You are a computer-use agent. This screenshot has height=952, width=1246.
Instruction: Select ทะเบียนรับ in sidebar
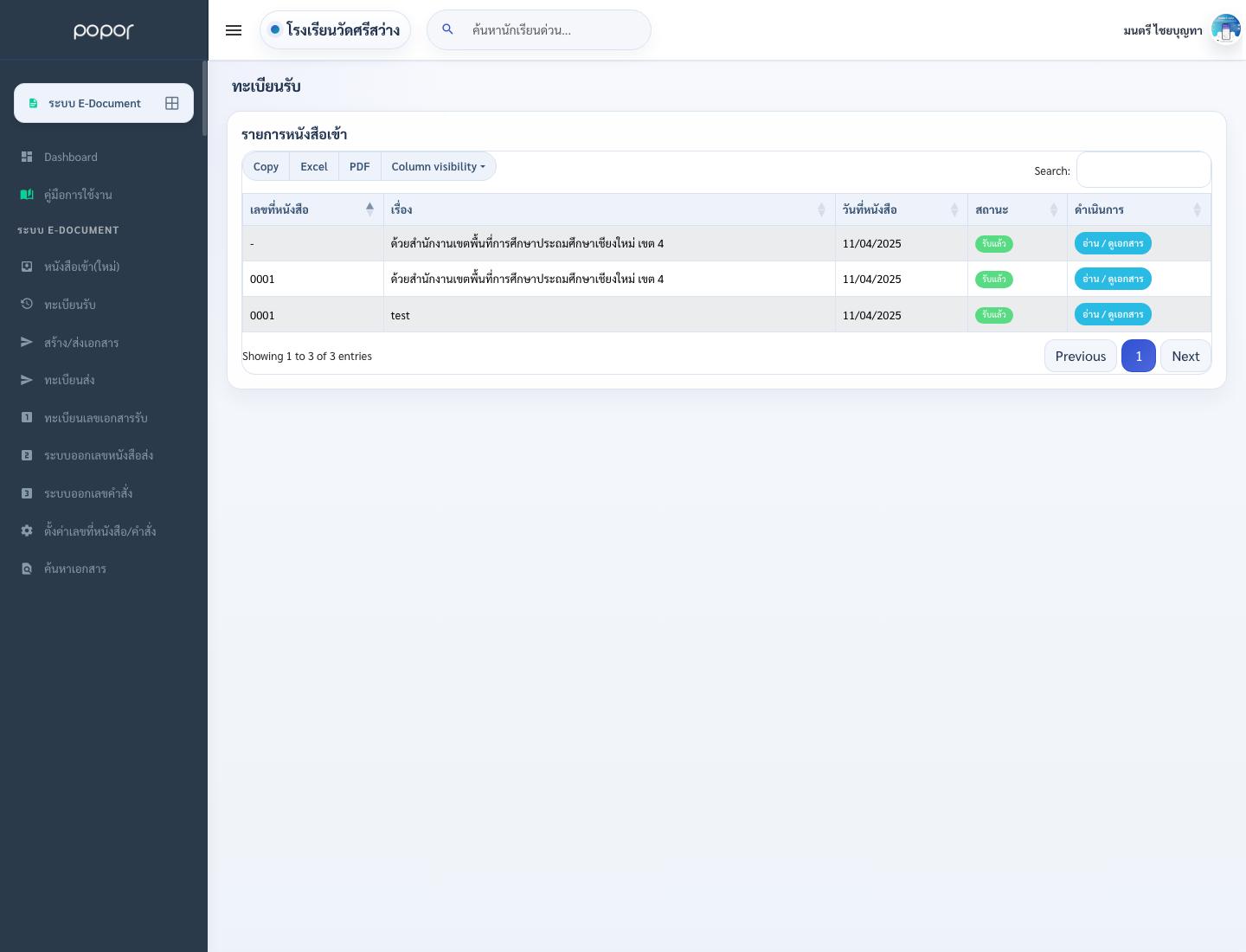click(70, 304)
